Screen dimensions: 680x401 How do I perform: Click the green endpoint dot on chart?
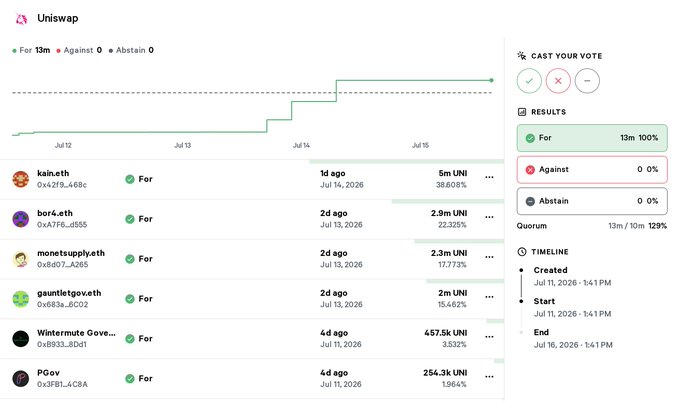pyautogui.click(x=491, y=80)
